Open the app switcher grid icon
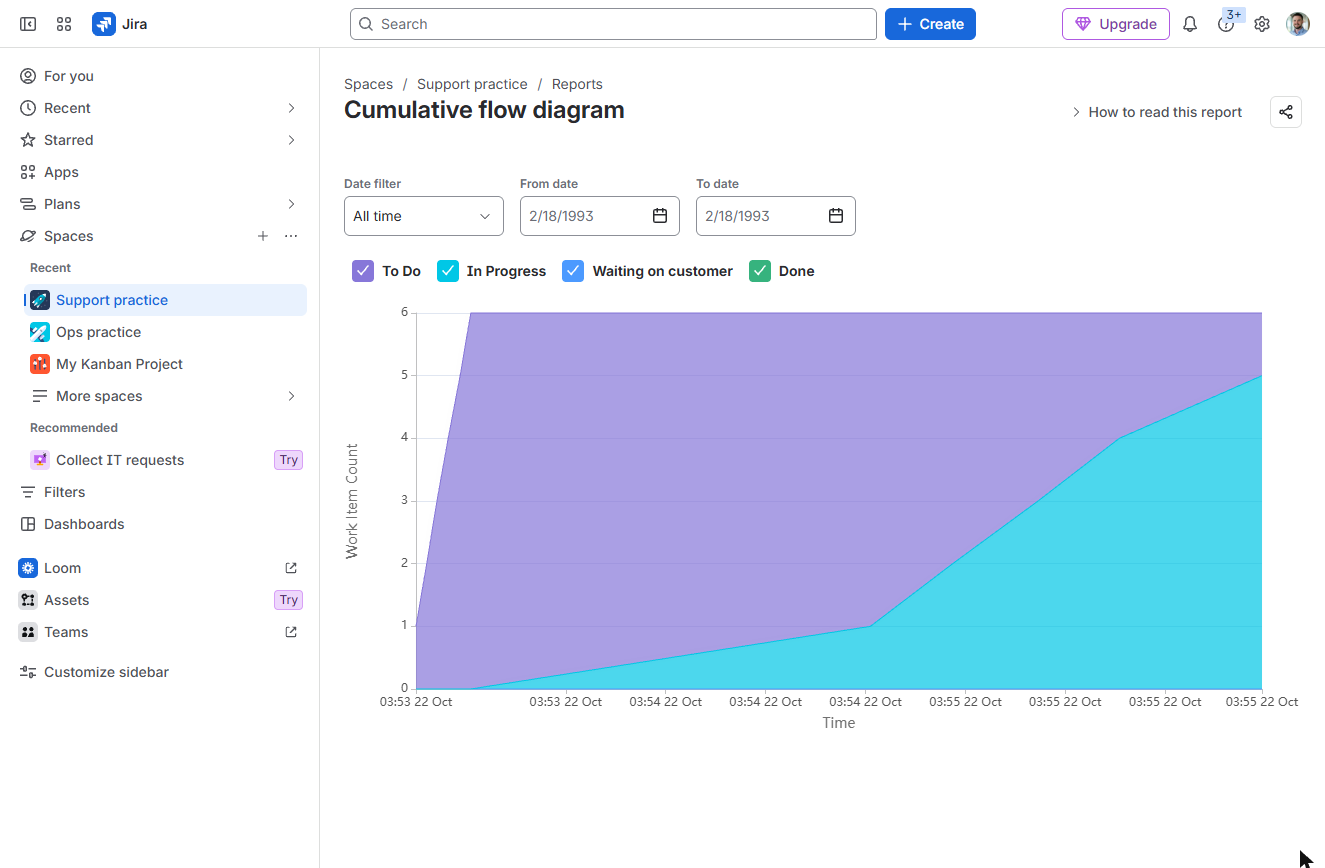 coord(64,24)
